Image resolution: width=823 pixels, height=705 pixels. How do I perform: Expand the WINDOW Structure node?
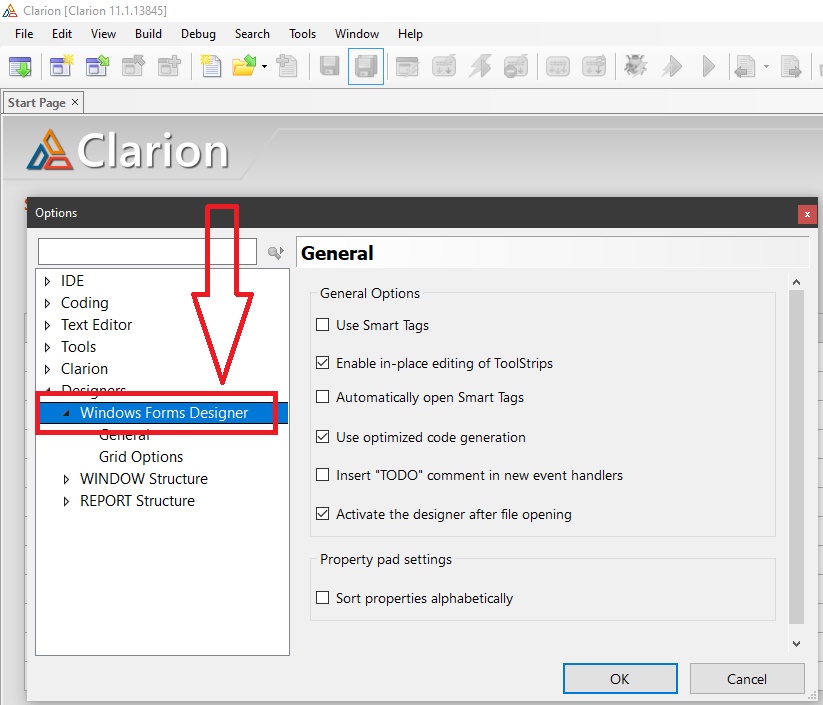tap(66, 479)
